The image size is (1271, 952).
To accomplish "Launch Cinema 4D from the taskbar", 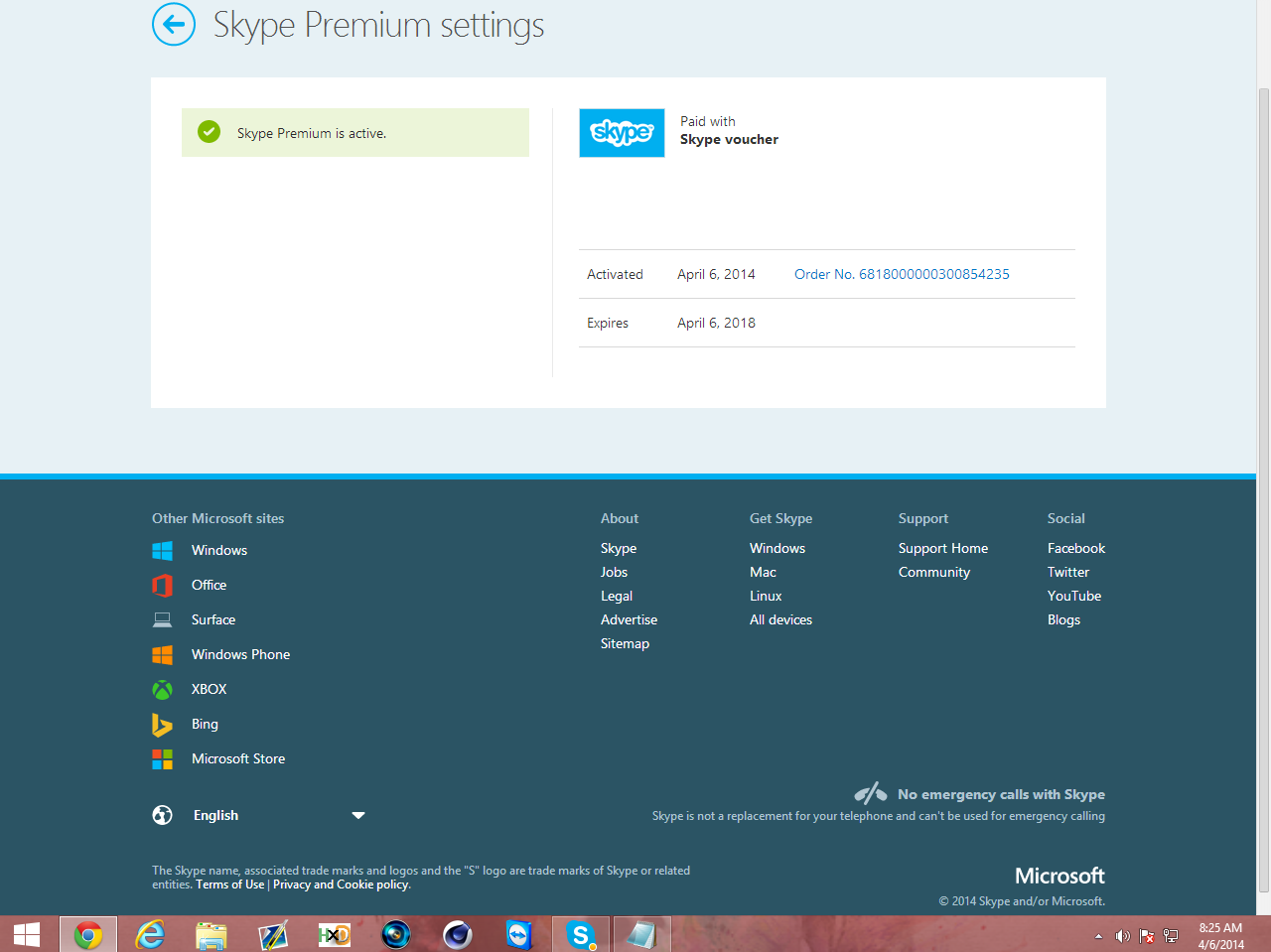I will coord(458,934).
